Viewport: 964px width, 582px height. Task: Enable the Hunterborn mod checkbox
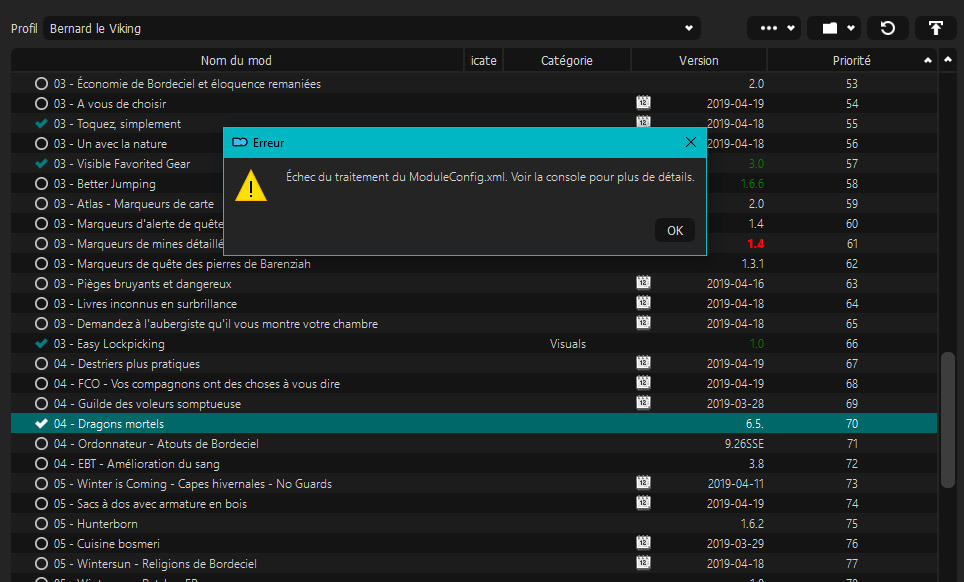(x=41, y=524)
